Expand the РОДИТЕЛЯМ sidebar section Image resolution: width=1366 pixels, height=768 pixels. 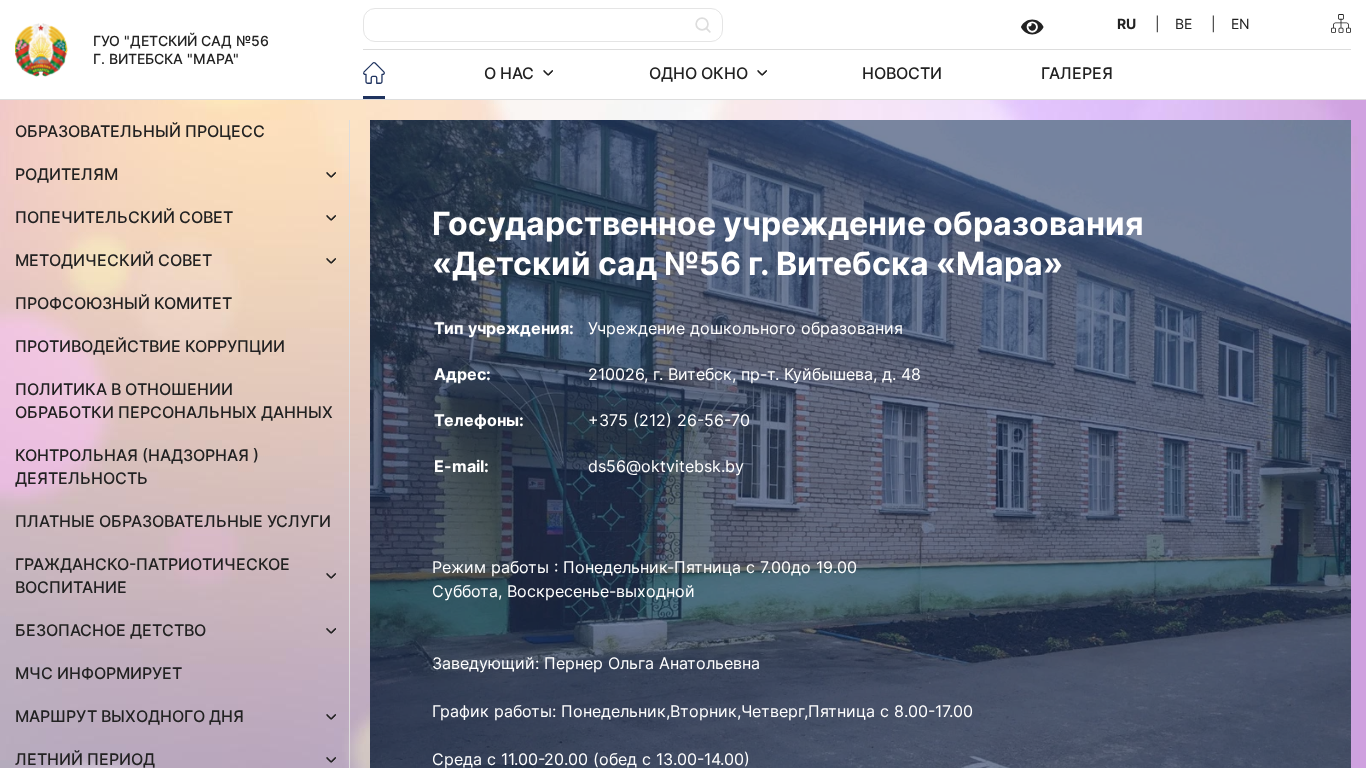pyautogui.click(x=331, y=175)
